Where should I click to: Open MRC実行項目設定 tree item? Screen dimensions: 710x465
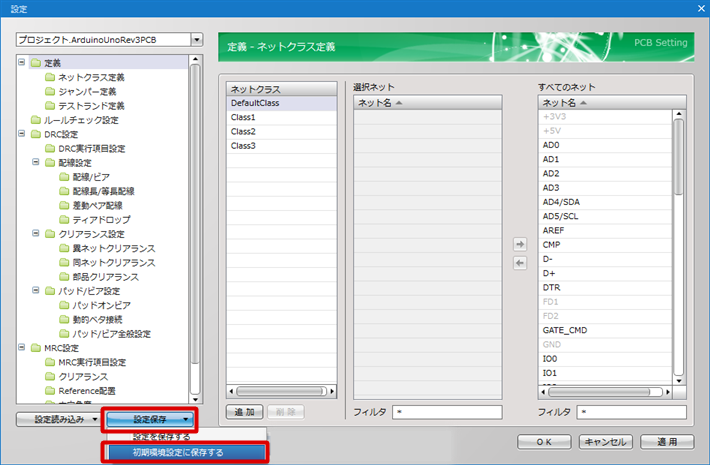92,362
